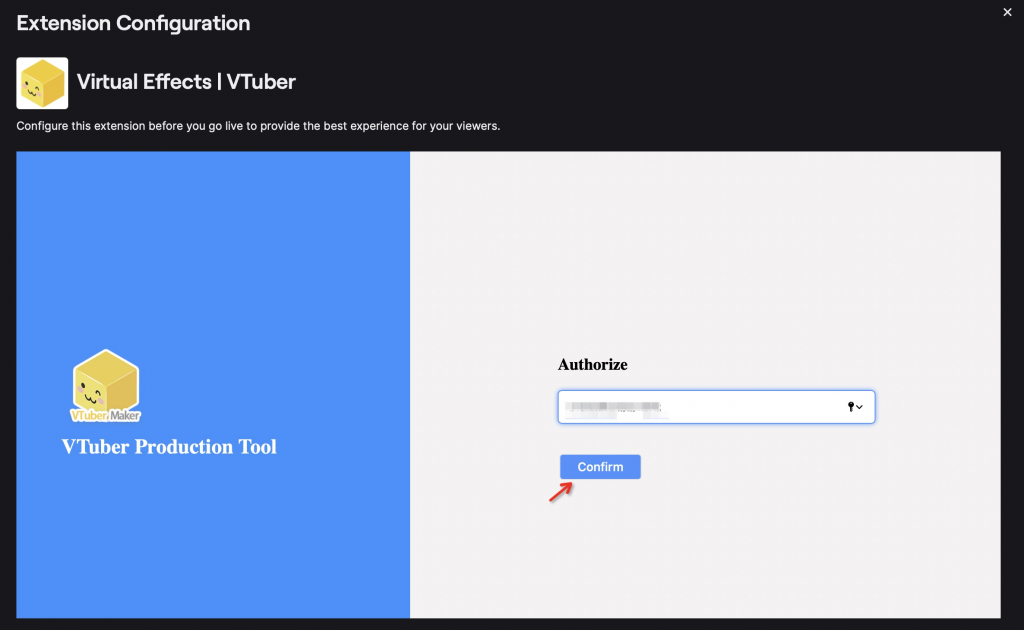The height and width of the screenshot is (630, 1024).
Task: Click the VTuber Maker logo
Action: pyautogui.click(x=105, y=386)
